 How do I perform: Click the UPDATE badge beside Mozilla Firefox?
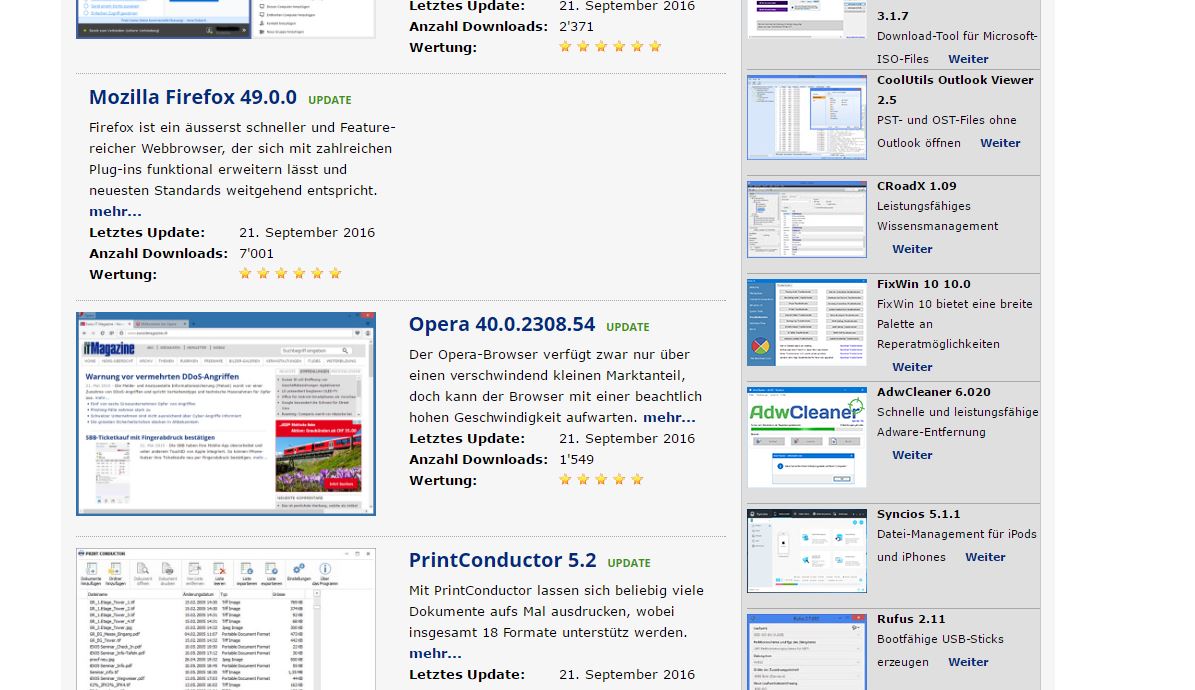(x=330, y=100)
